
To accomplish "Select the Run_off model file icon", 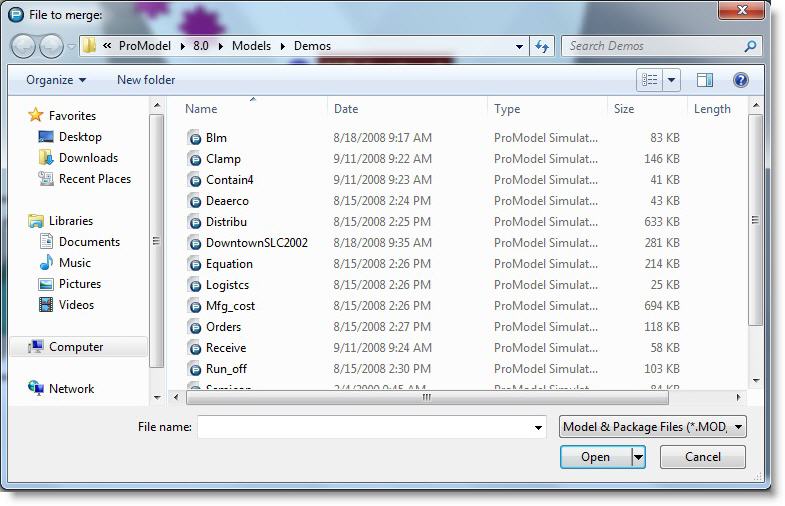I will coord(194,369).
